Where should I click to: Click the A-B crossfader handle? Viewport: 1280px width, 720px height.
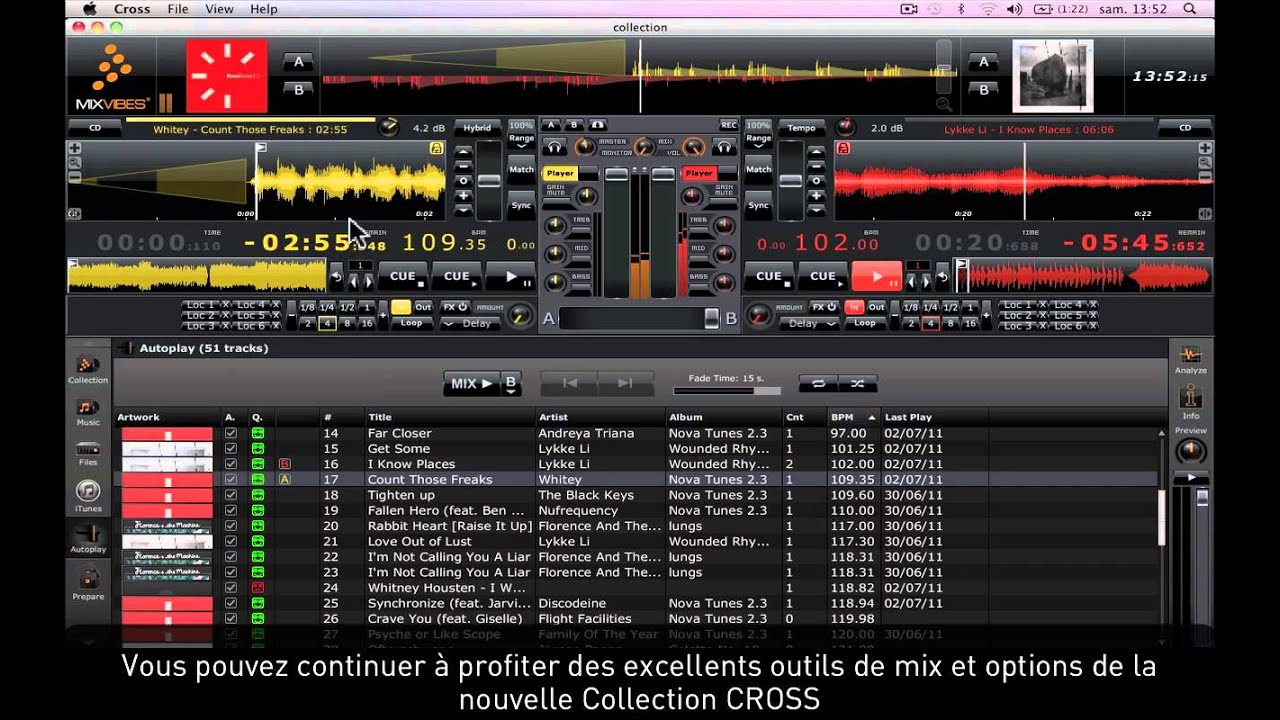coord(712,319)
